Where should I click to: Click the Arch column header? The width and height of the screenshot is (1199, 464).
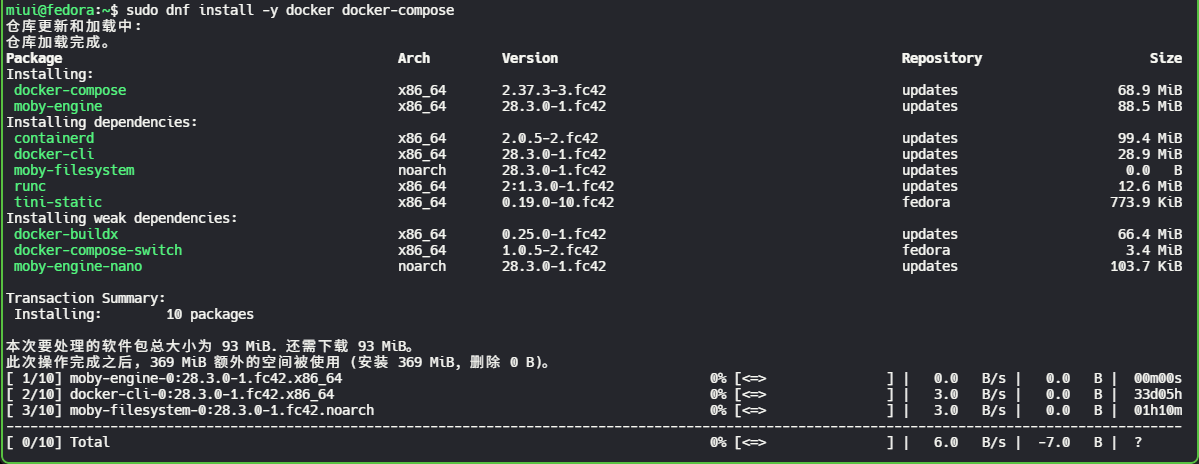[x=414, y=58]
